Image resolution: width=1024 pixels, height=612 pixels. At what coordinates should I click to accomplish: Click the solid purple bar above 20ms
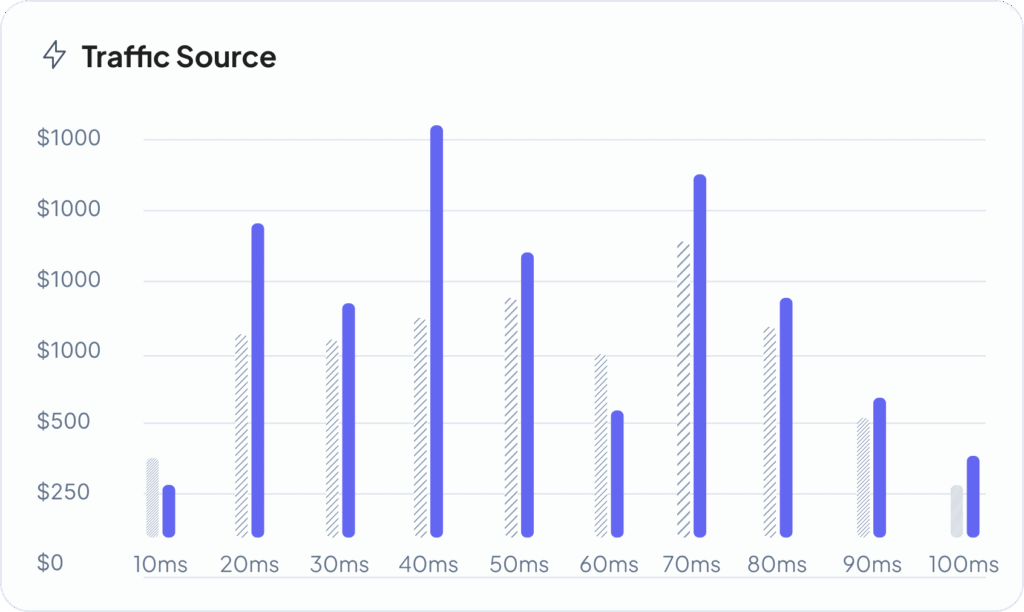[x=258, y=379]
